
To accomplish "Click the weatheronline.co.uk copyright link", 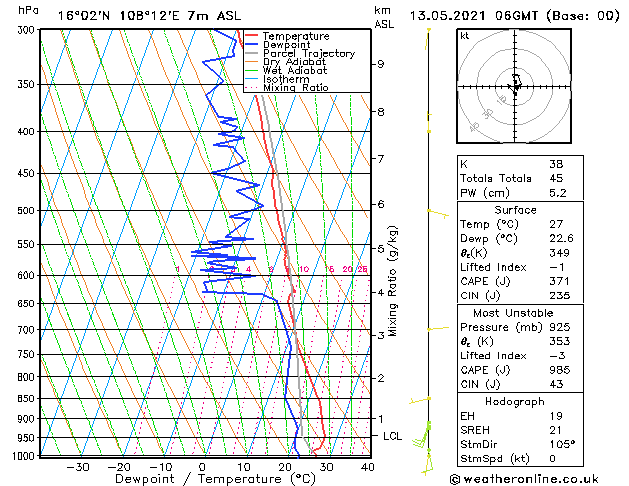I will pyautogui.click(x=524, y=479).
